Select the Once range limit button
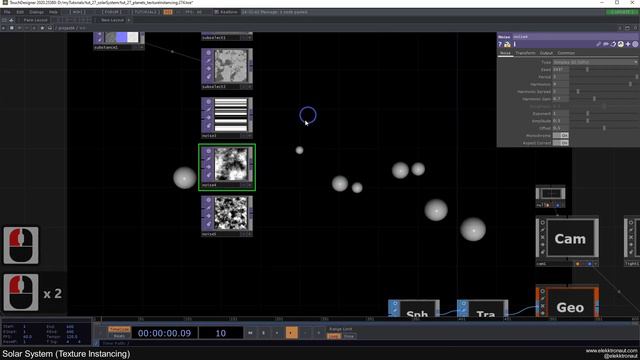640x360 pixels. tap(349, 336)
